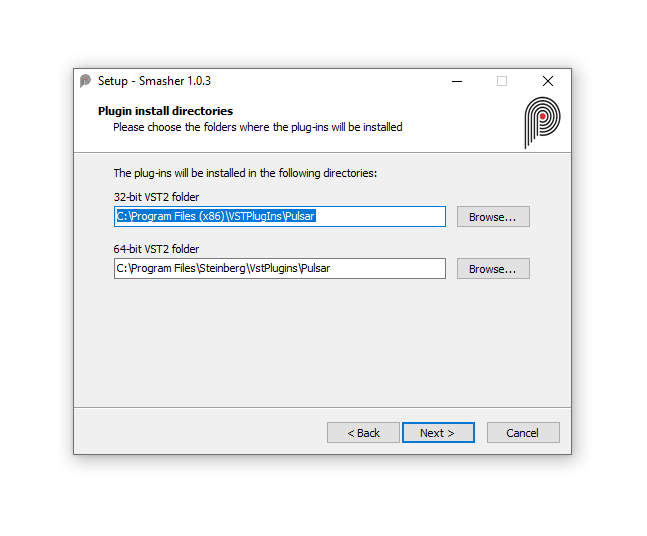This screenshot has width=647, height=536.
Task: Click the greyed-out maximize button
Action: click(x=502, y=81)
